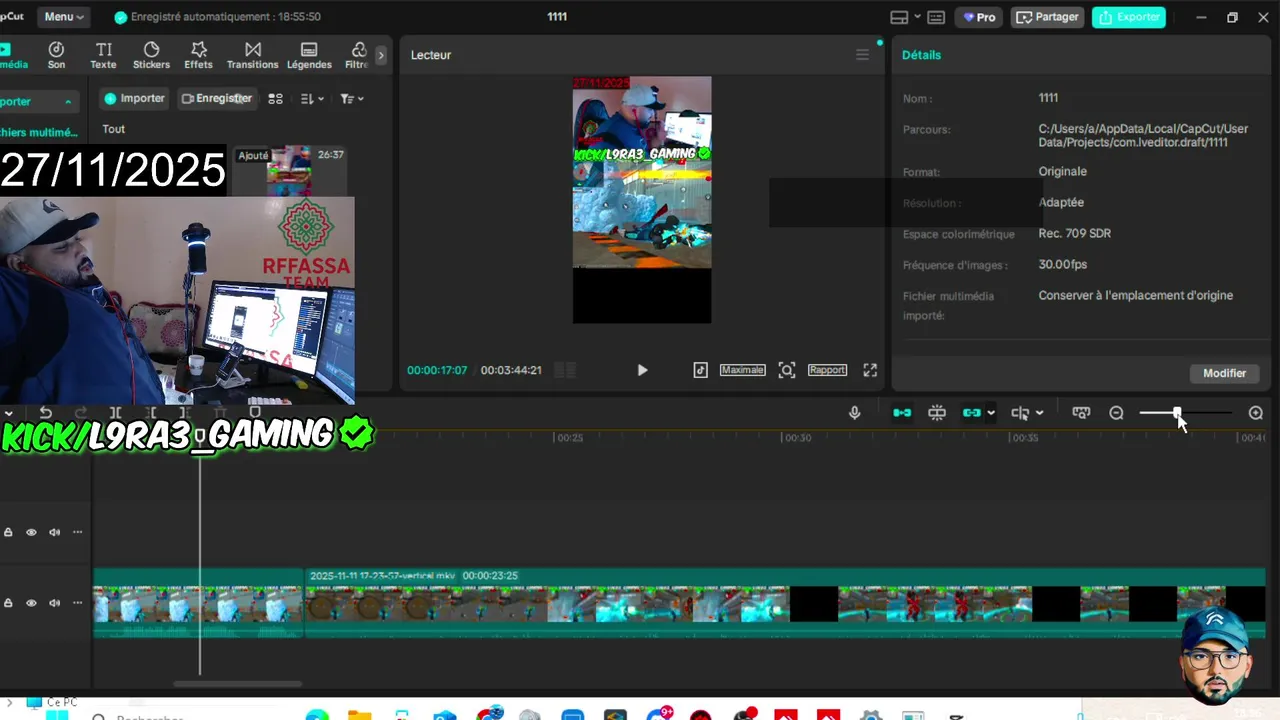Hide the main video track

[31, 603]
